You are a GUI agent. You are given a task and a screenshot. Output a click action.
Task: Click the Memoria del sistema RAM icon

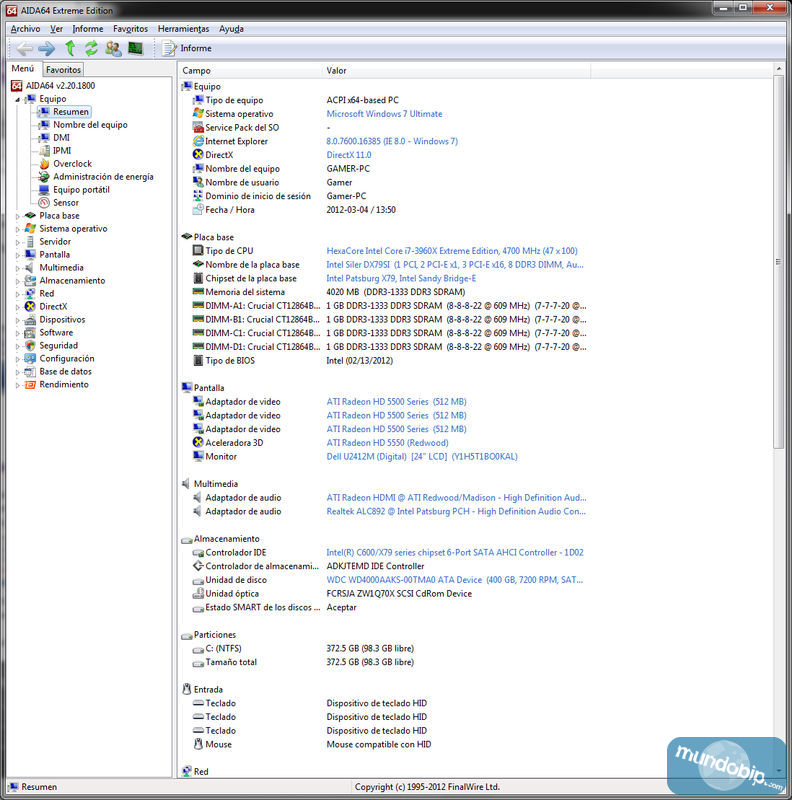[x=198, y=292]
